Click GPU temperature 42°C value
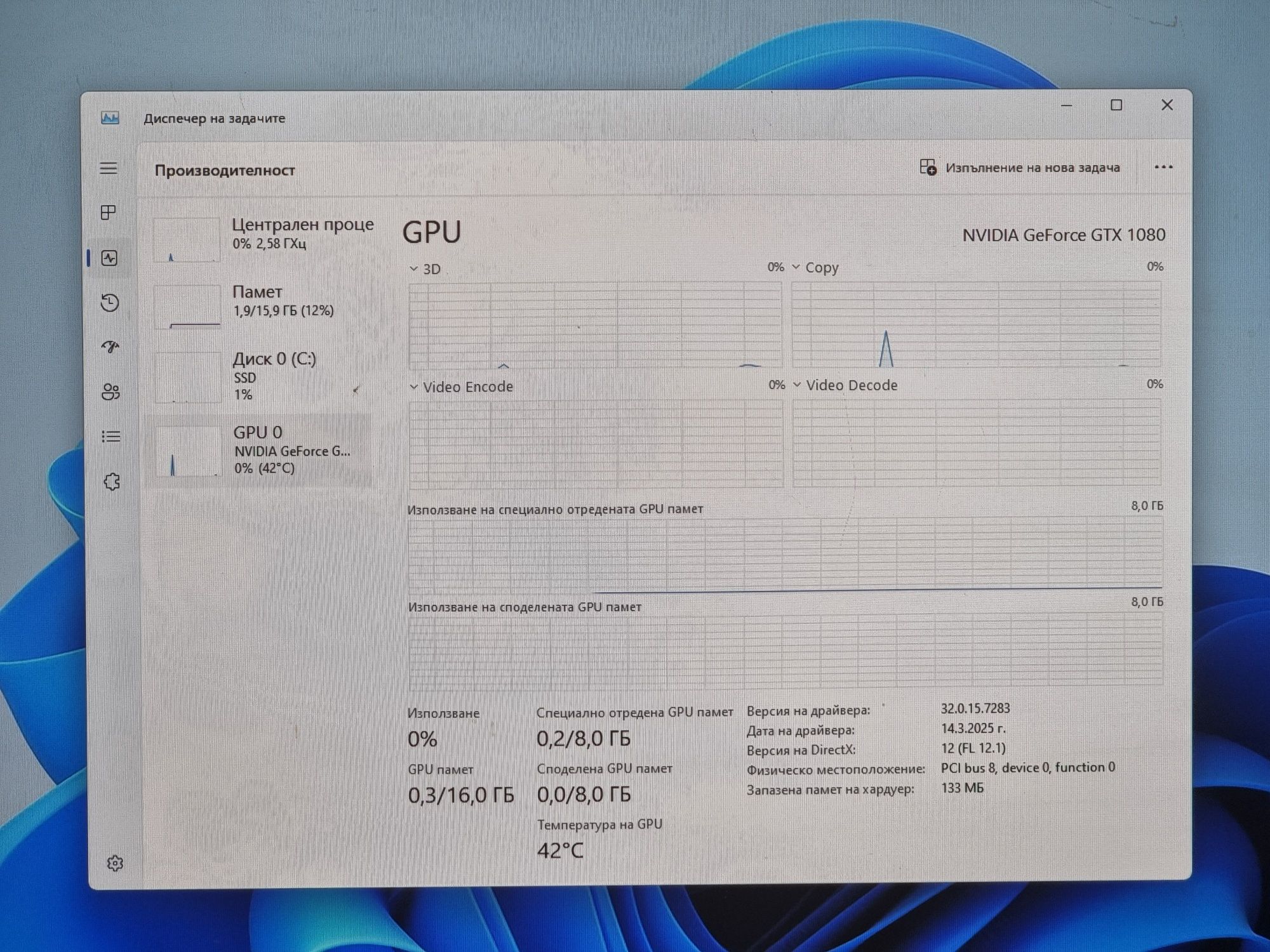 (560, 850)
